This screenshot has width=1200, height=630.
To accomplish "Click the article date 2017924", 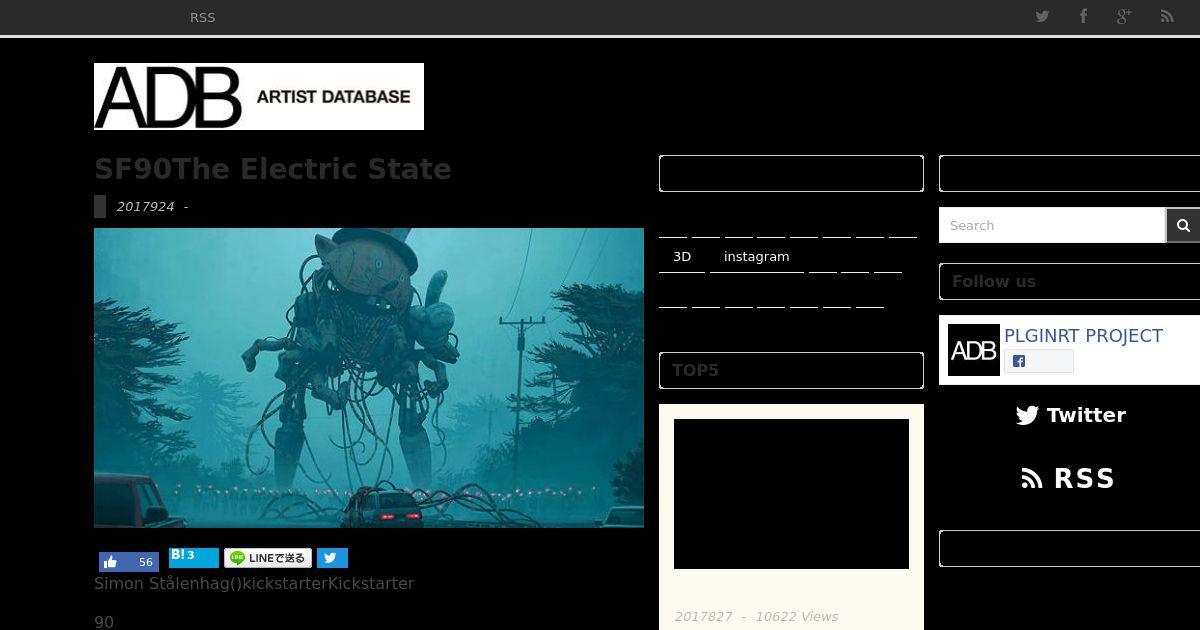I will tap(145, 207).
